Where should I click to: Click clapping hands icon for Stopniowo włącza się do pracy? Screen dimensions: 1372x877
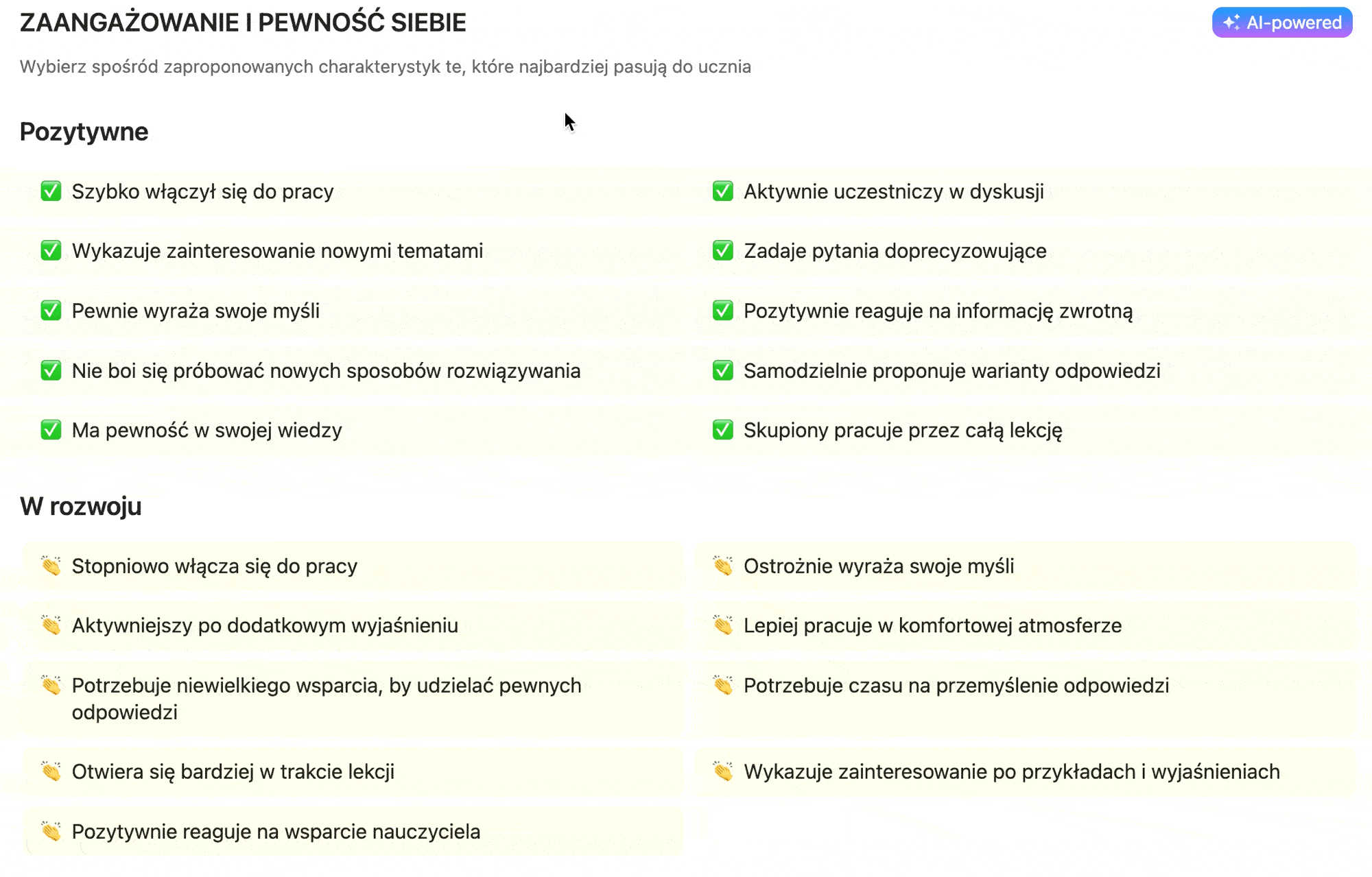pyautogui.click(x=51, y=566)
